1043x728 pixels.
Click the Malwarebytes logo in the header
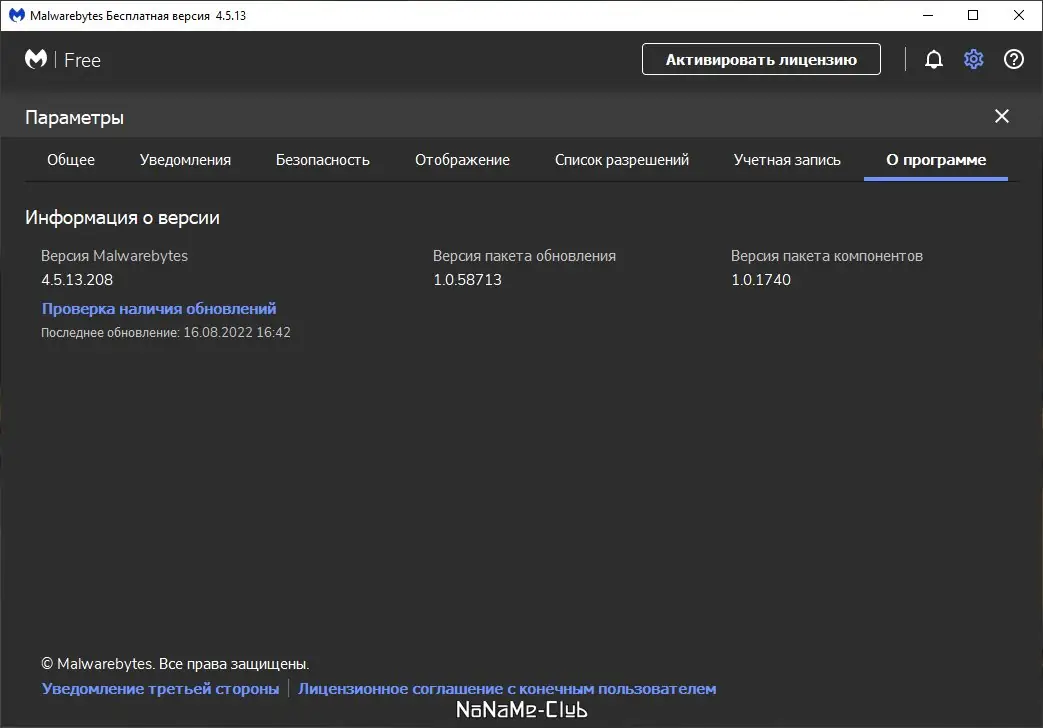(36, 59)
